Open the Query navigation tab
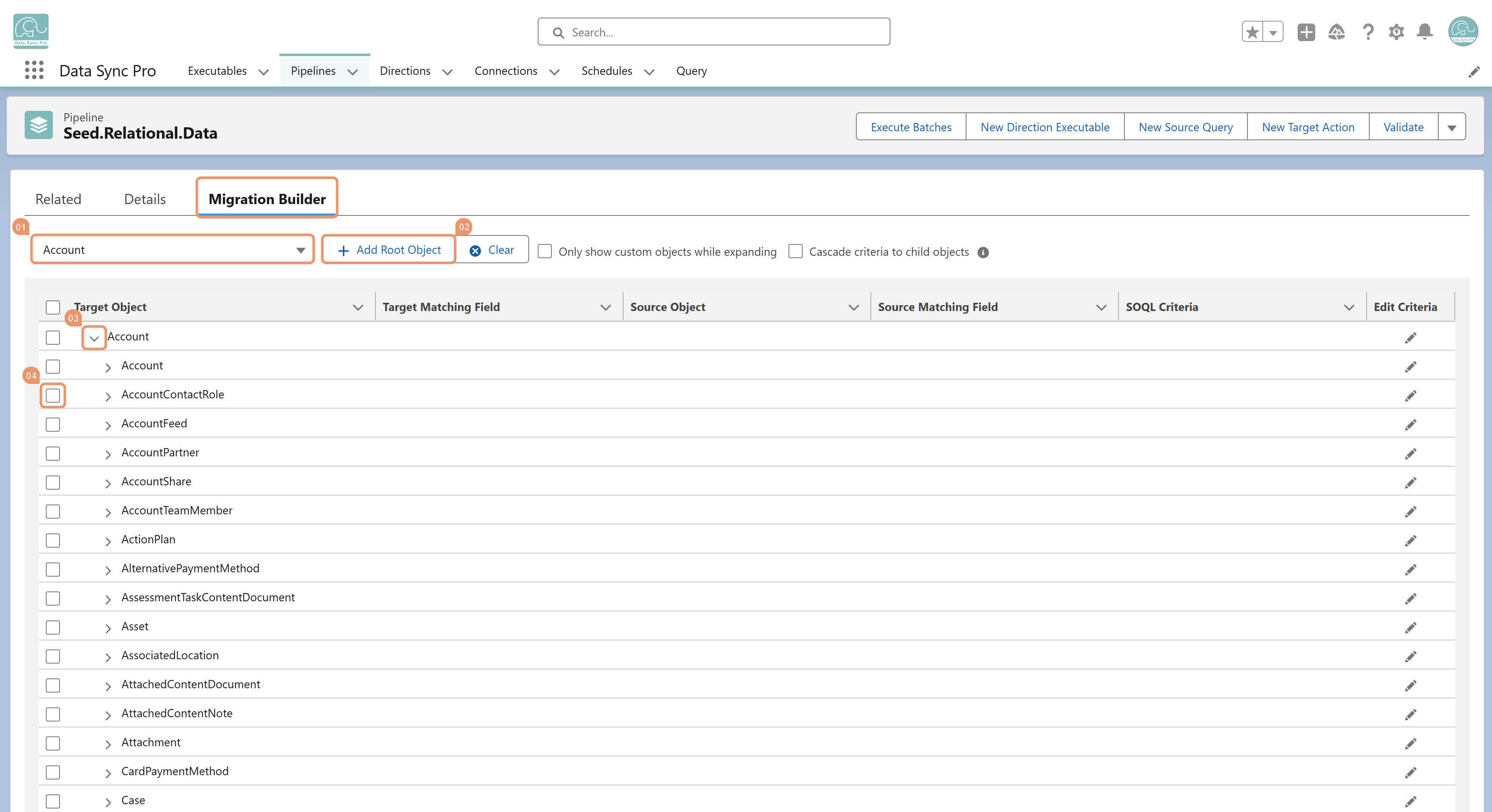The width and height of the screenshot is (1492, 812). pos(692,71)
